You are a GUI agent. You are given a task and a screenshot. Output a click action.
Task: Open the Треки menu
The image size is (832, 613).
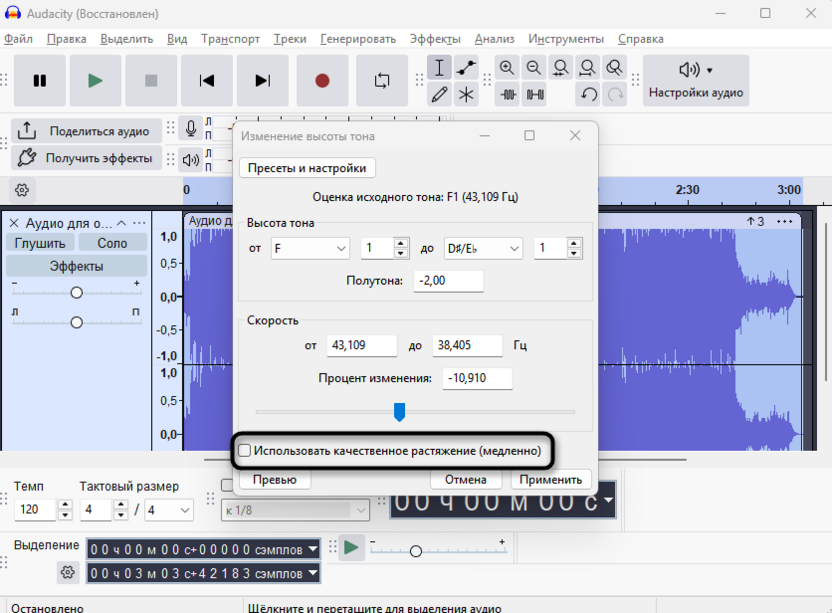(x=290, y=39)
